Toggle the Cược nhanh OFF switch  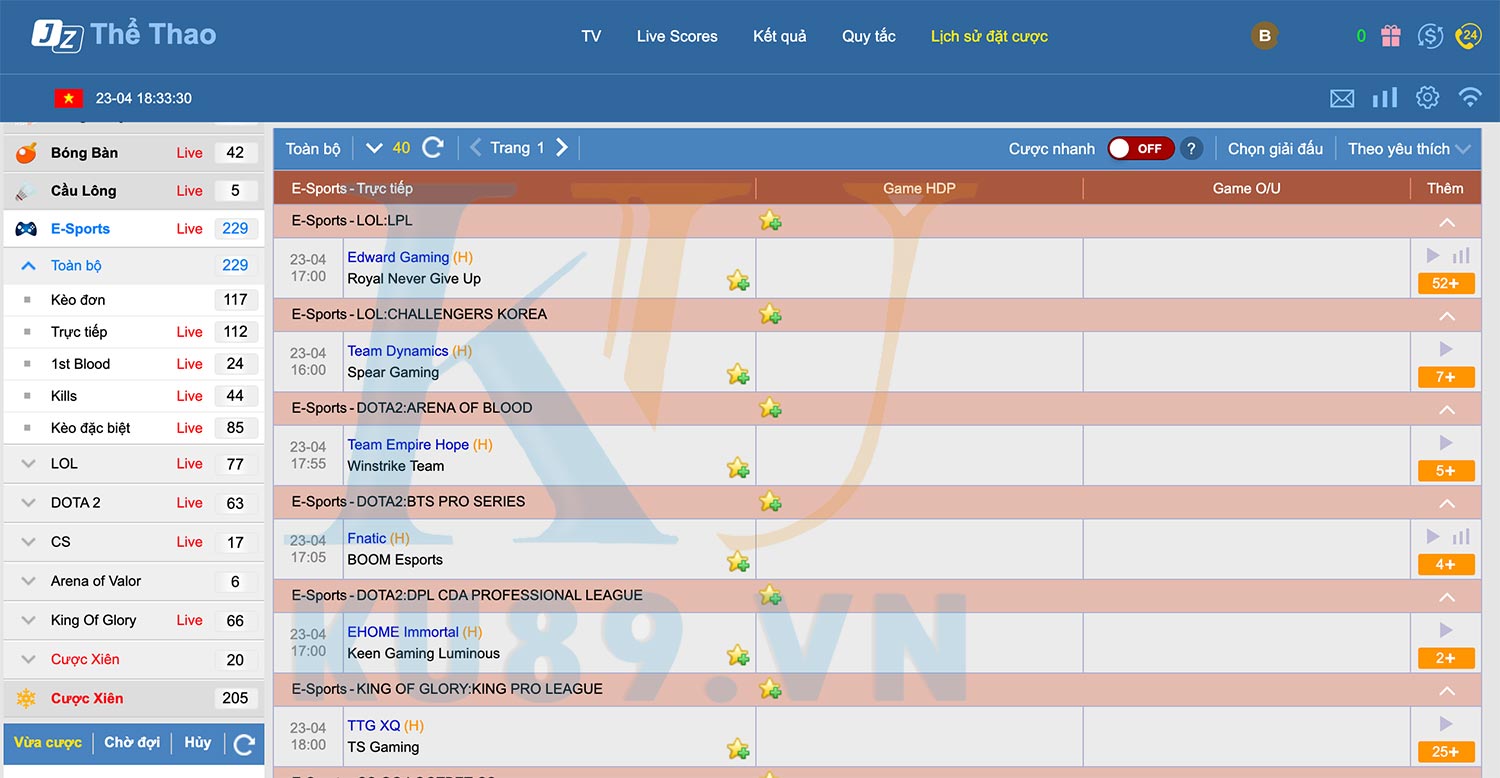[x=1141, y=148]
